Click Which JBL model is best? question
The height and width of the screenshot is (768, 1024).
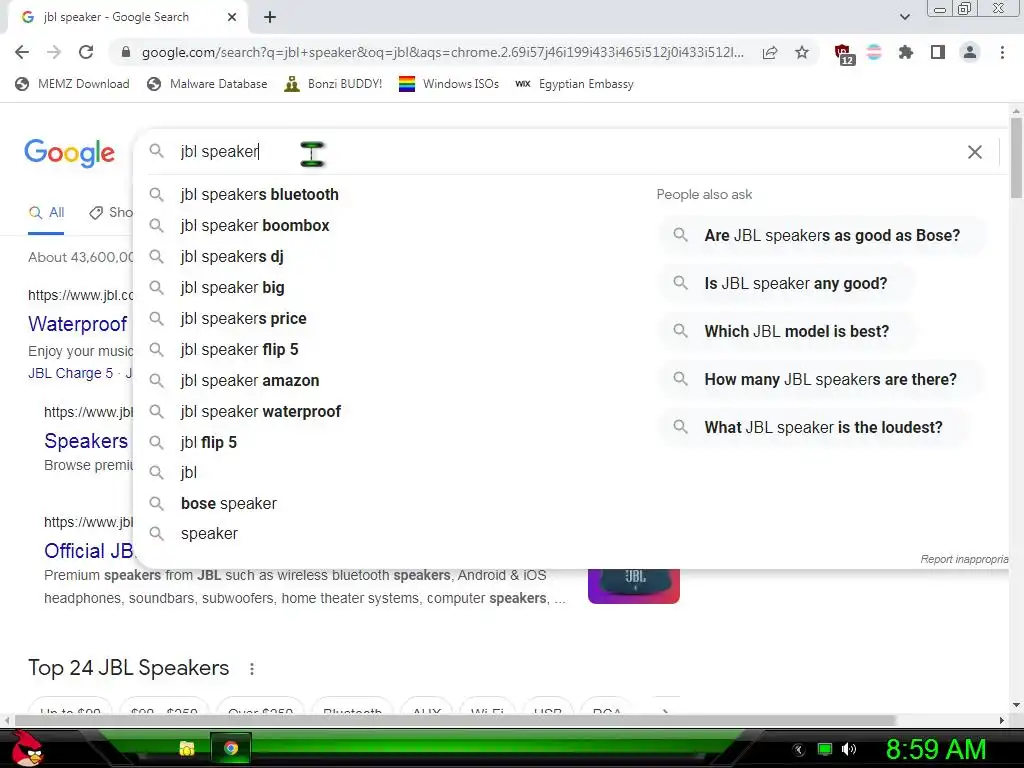788,331
